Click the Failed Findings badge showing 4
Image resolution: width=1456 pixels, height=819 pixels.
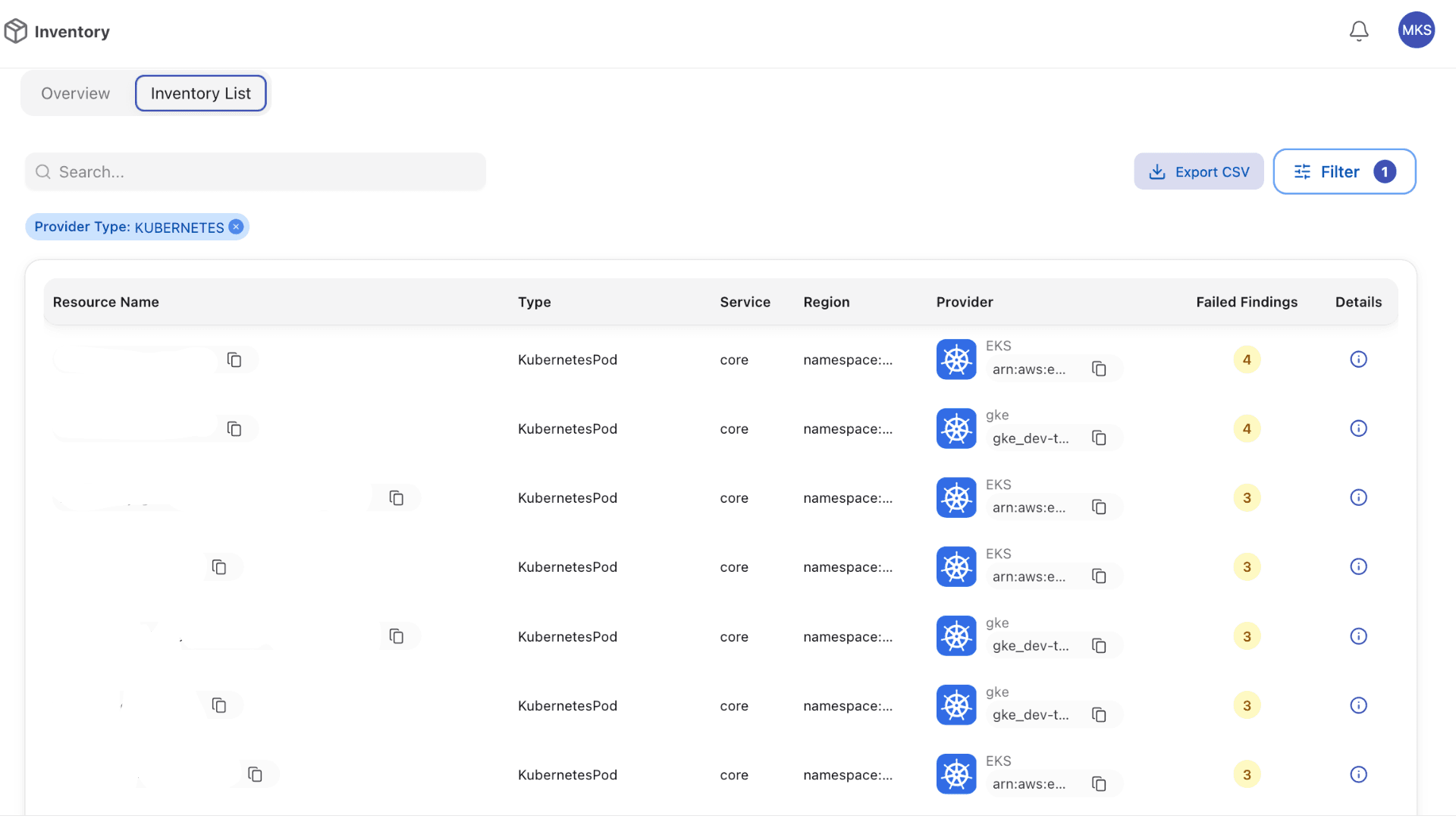pos(1247,359)
